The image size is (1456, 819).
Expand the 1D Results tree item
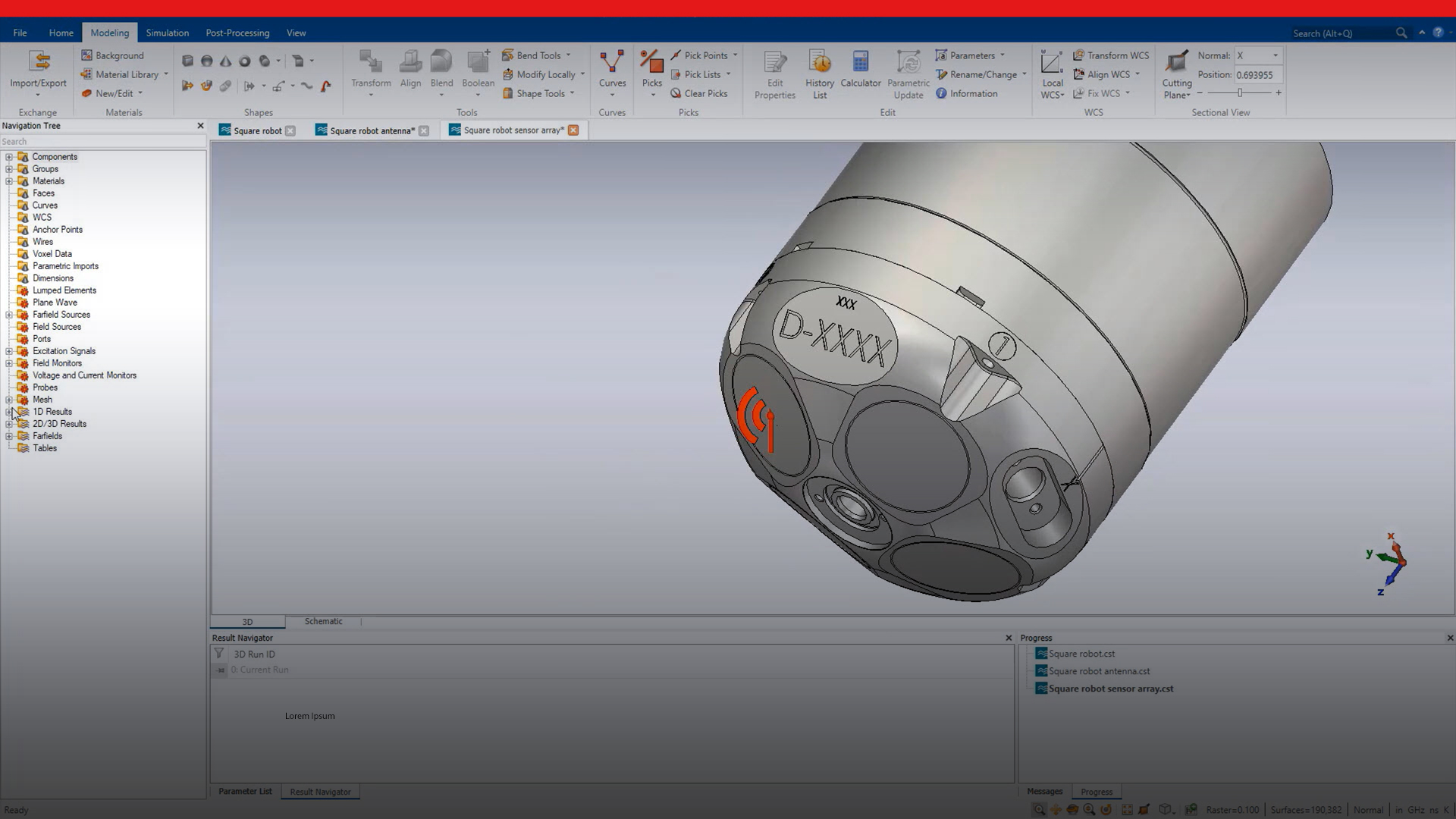point(8,411)
